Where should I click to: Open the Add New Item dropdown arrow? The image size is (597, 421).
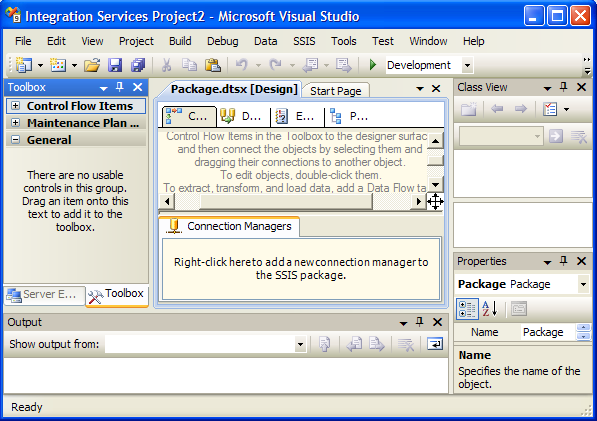74,65
